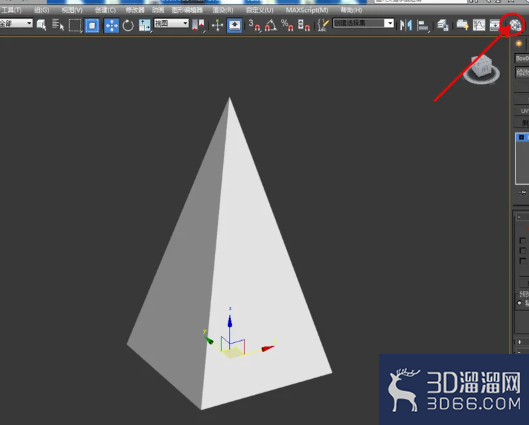This screenshot has height=425, width=529.
Task: Open the Material Editor icon
Action: [515, 25]
